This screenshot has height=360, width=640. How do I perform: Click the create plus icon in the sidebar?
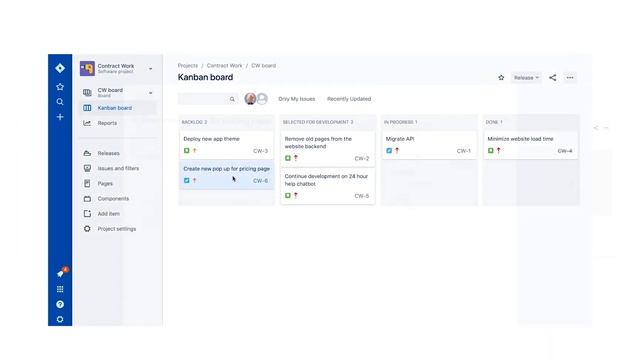click(60, 117)
